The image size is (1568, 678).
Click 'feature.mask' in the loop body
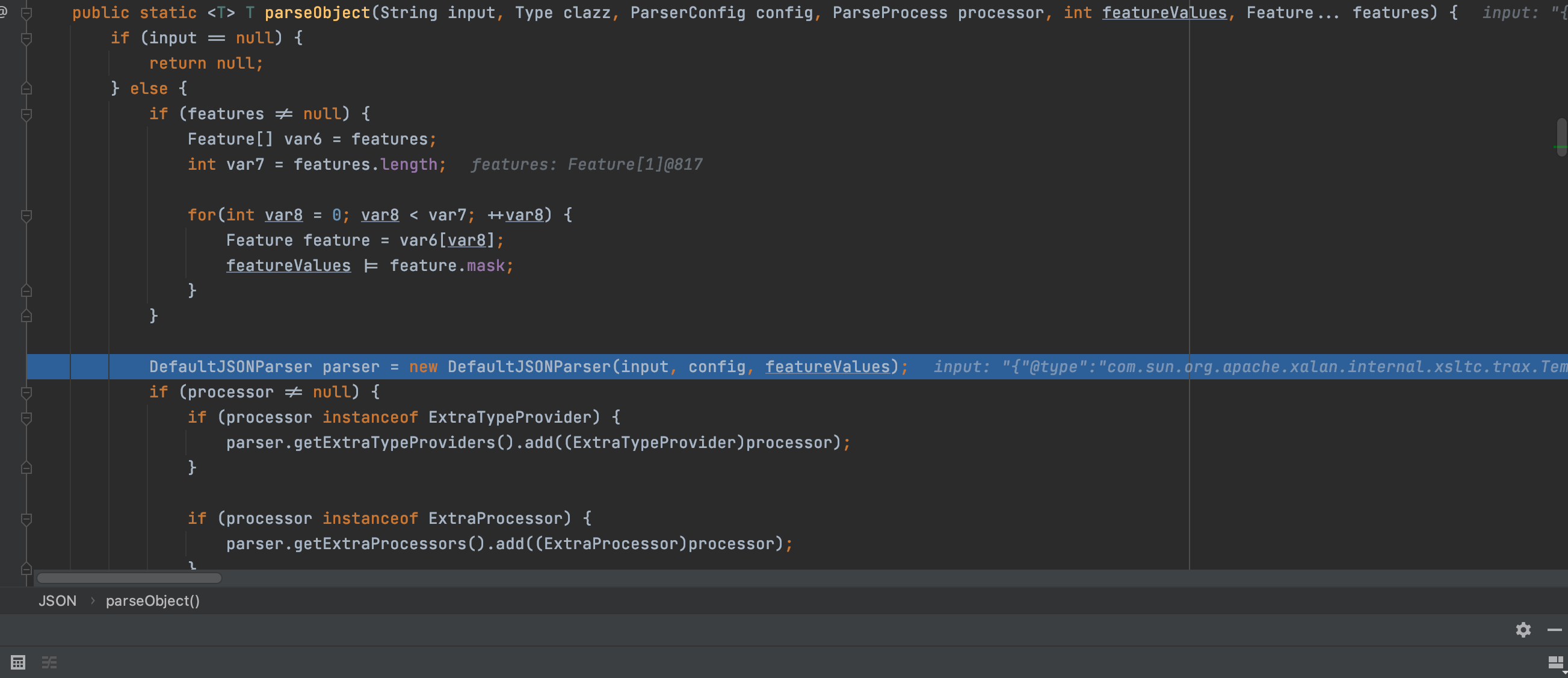(448, 266)
